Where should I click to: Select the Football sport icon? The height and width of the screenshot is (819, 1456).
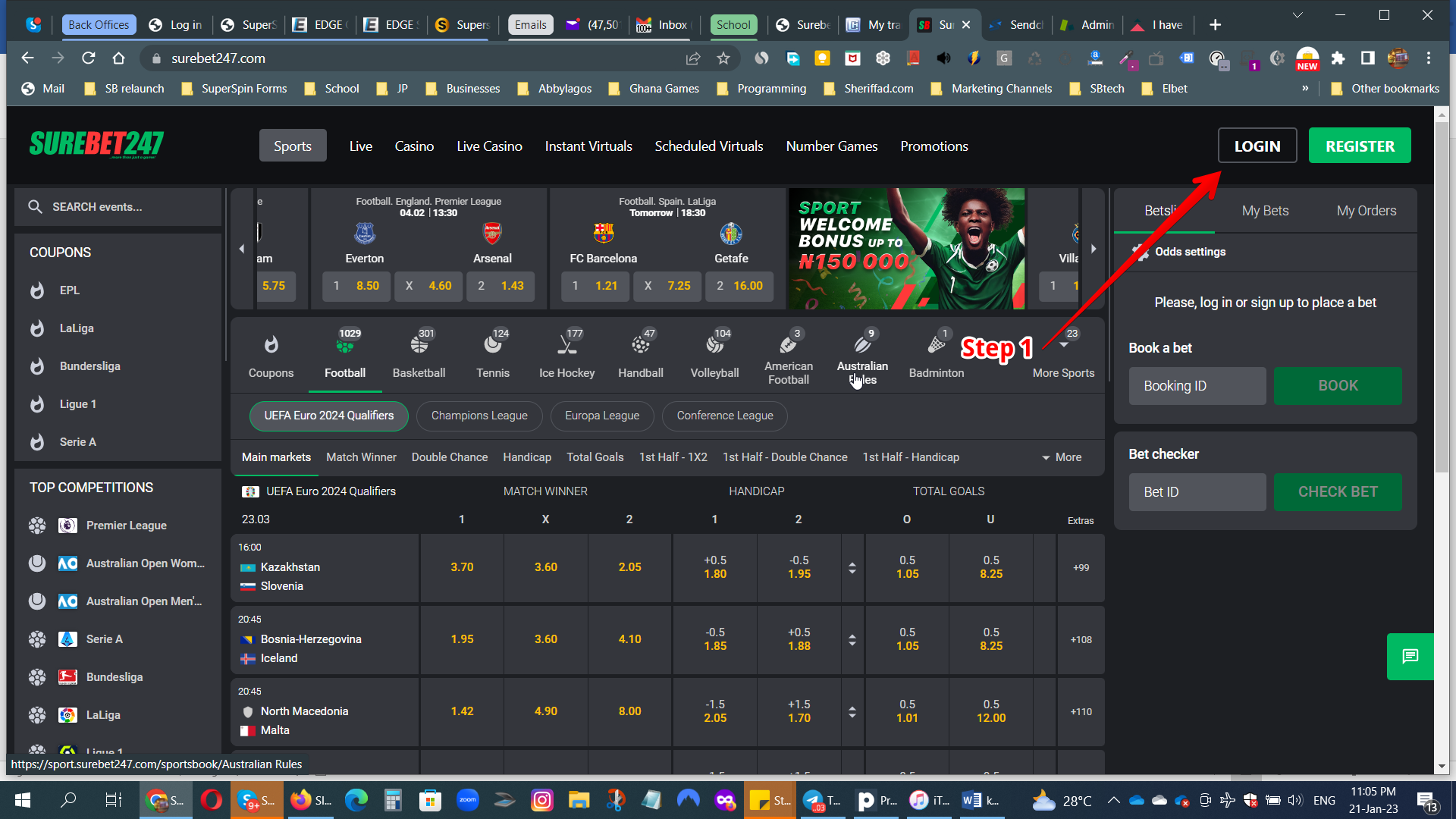tap(345, 346)
